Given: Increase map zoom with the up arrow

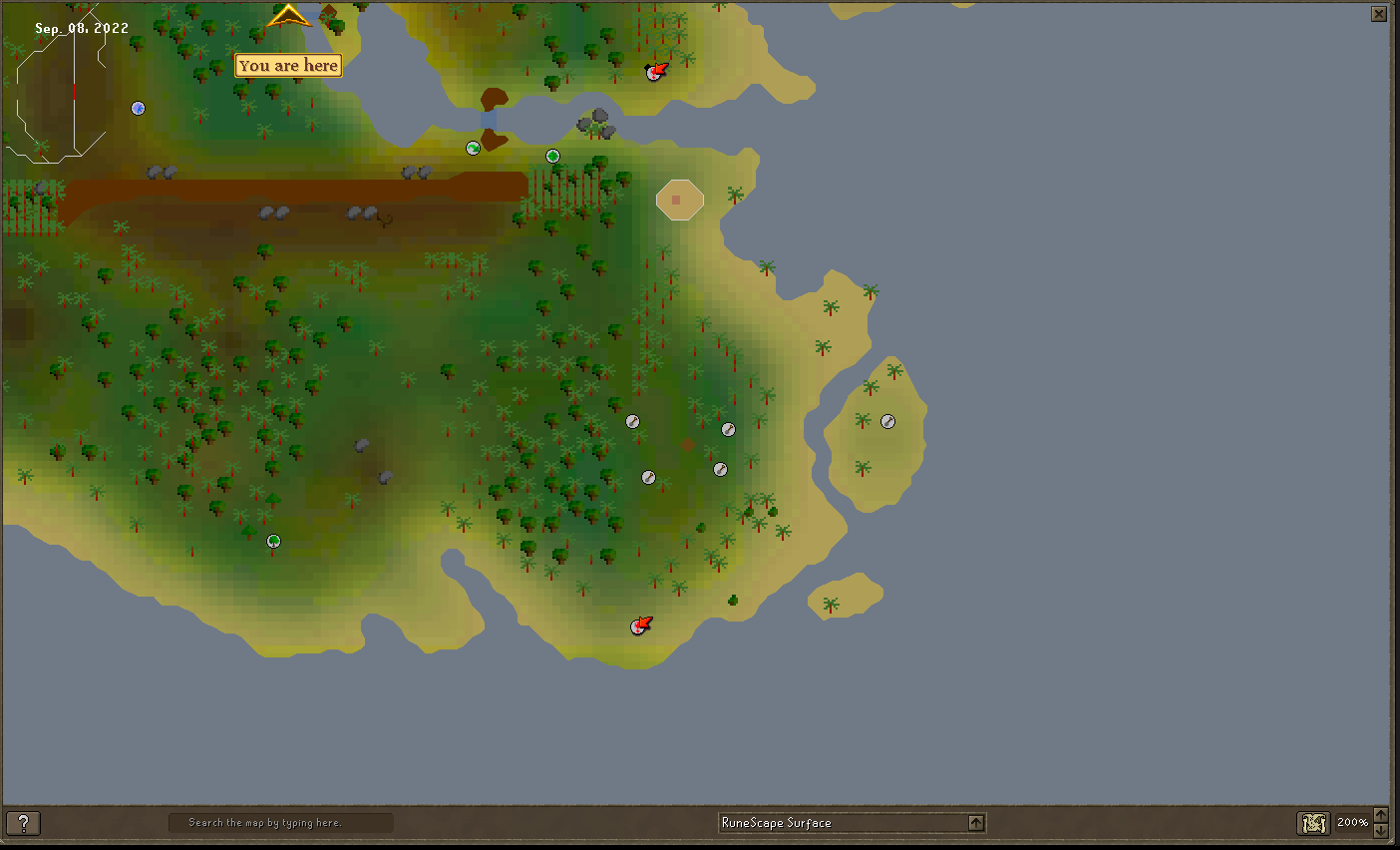Looking at the screenshot, I should [x=1380, y=815].
